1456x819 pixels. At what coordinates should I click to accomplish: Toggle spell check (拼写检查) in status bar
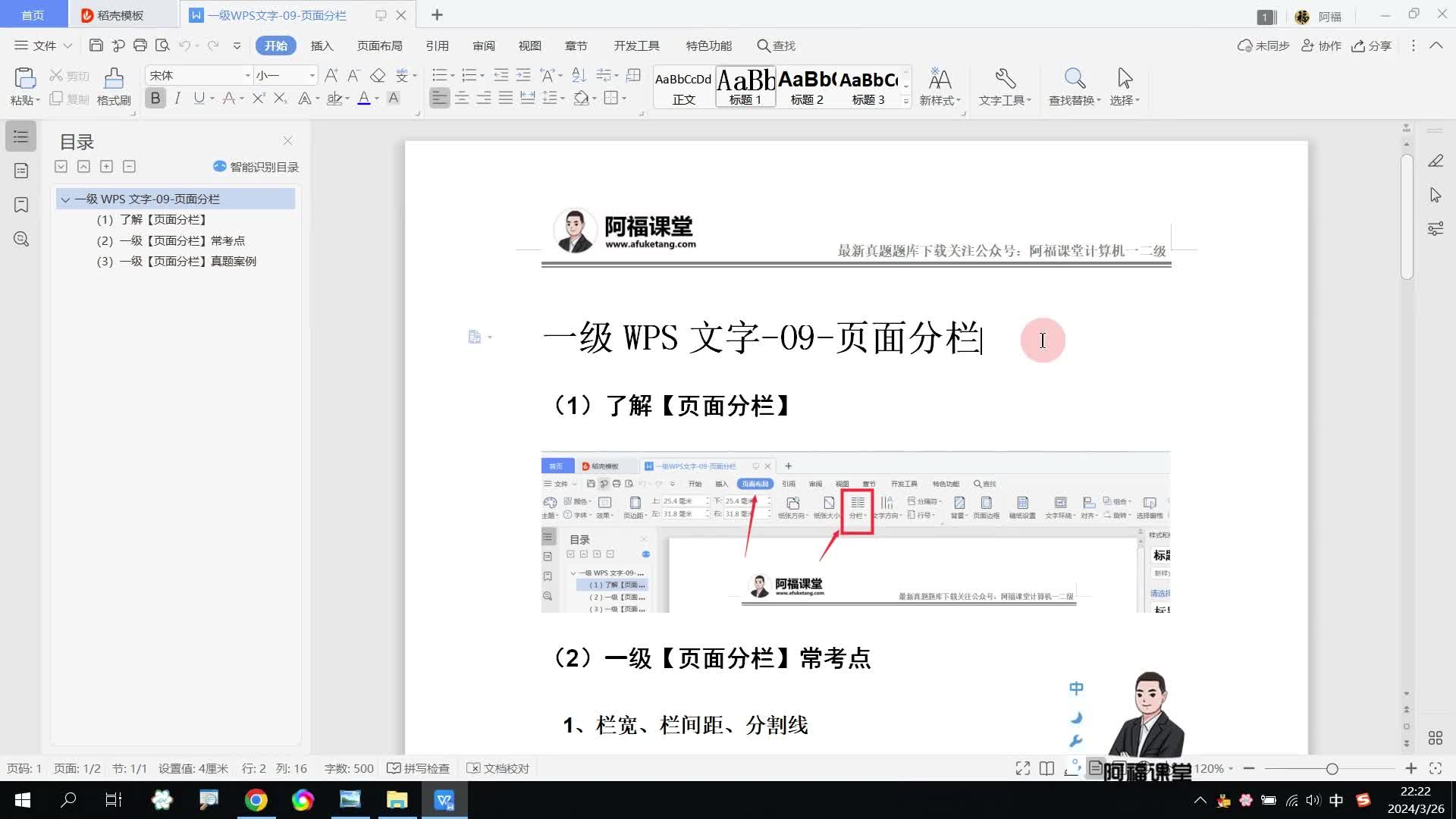[419, 768]
